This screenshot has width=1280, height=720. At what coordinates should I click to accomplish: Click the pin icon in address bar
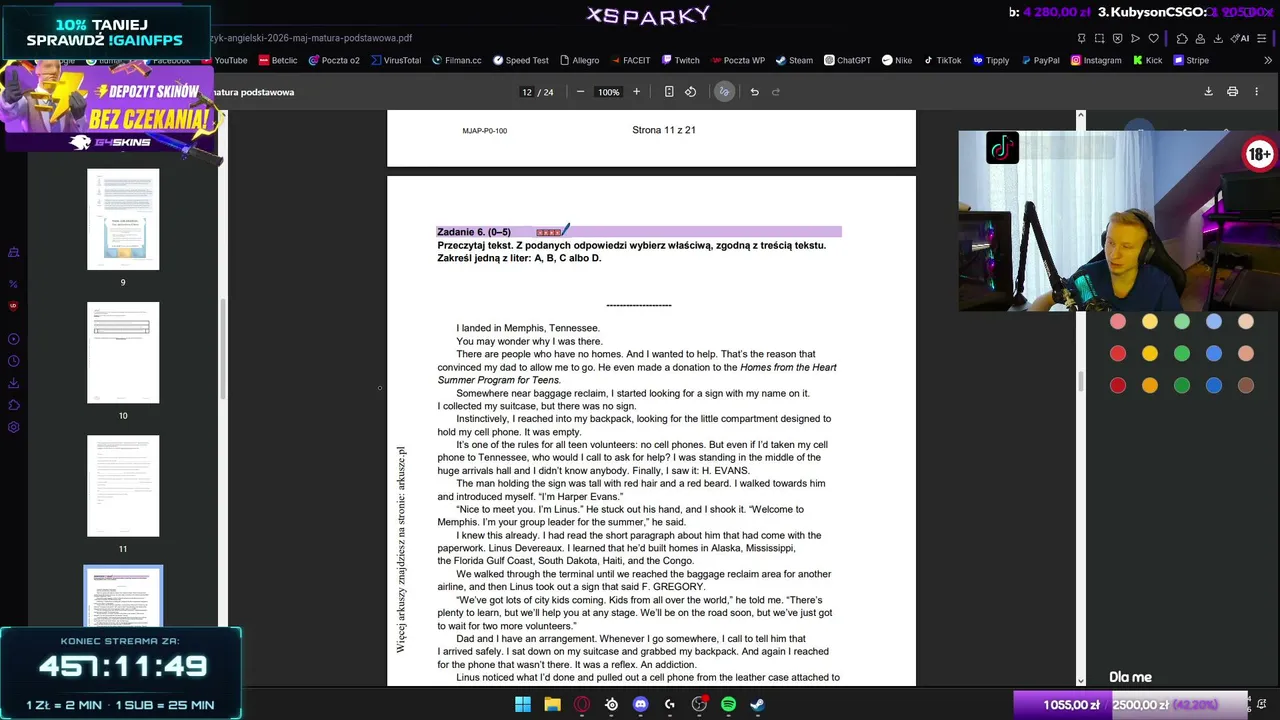pos(1081,38)
